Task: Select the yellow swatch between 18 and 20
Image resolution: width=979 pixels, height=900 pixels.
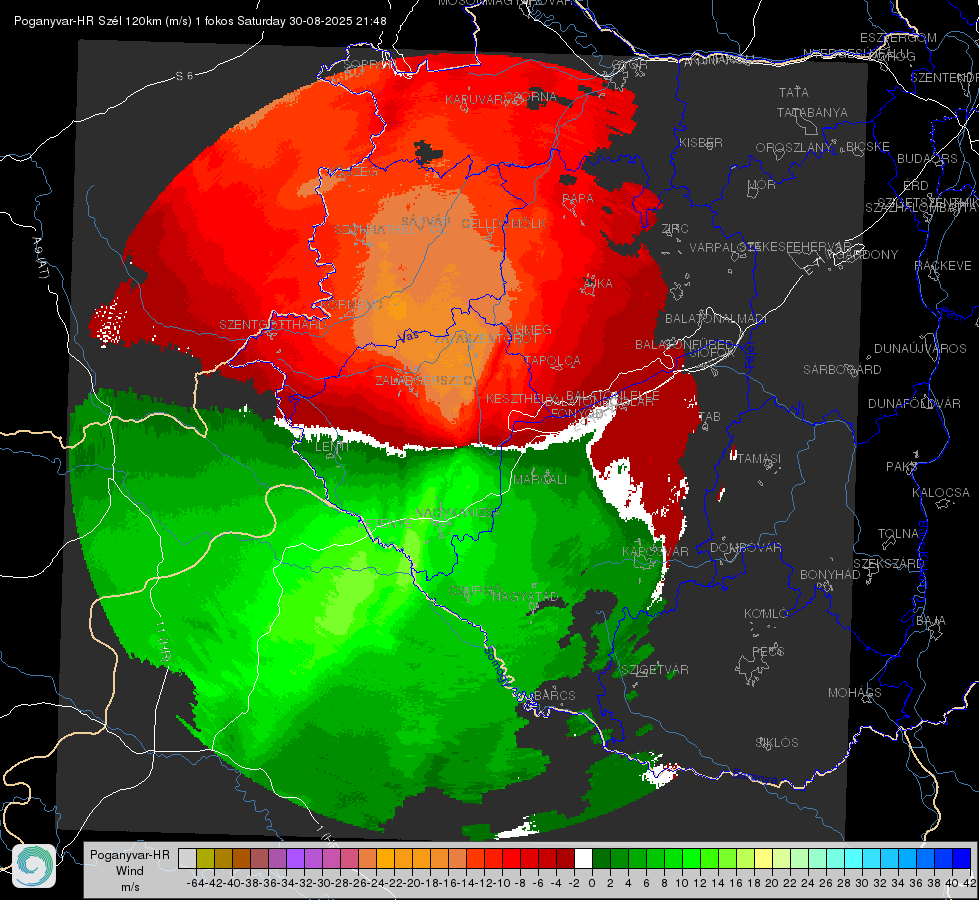Action: pos(764,859)
